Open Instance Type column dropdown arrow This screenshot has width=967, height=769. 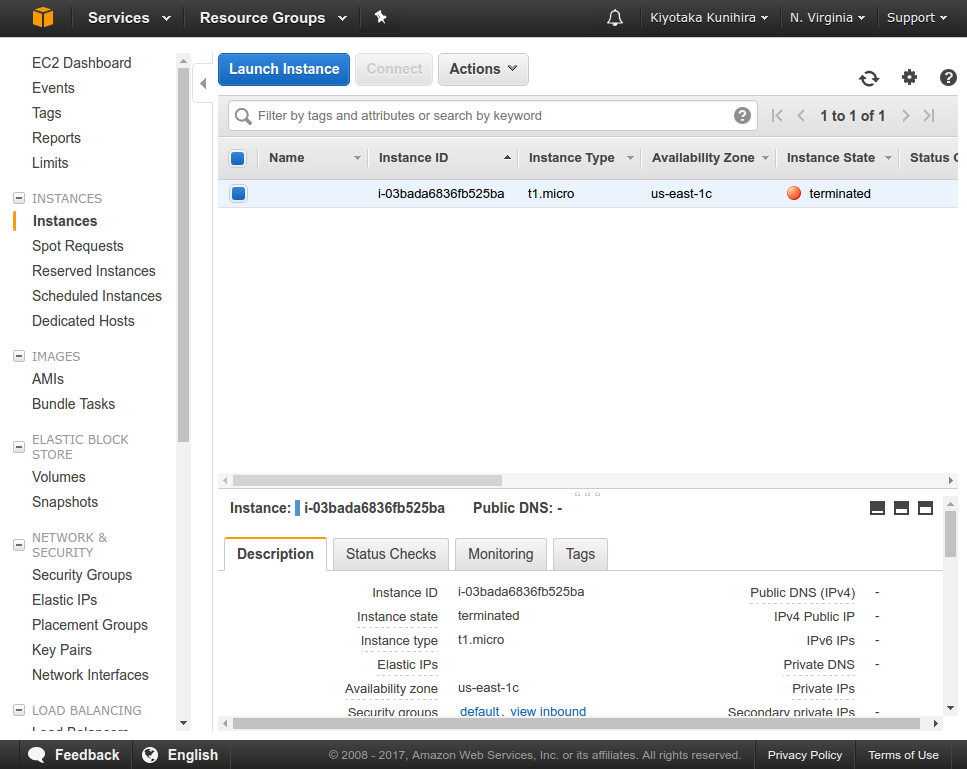tap(630, 158)
